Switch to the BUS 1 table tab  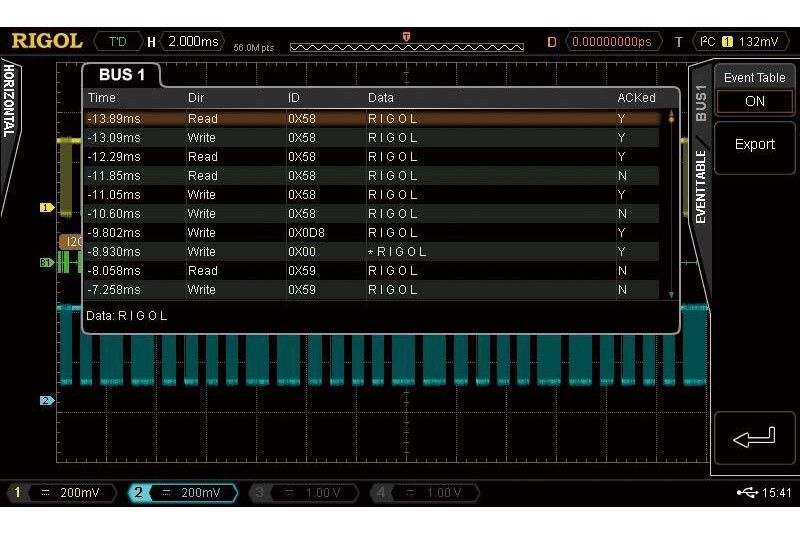coord(122,75)
